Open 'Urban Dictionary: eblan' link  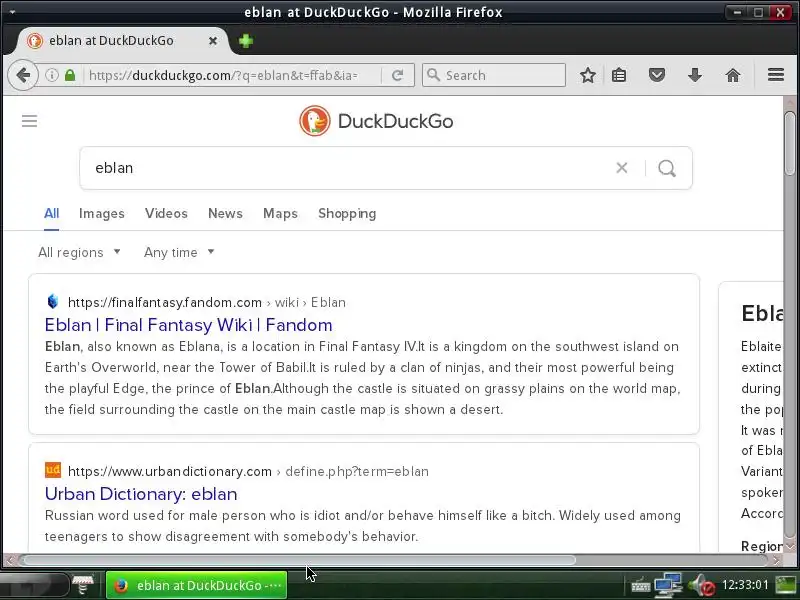[x=141, y=493]
